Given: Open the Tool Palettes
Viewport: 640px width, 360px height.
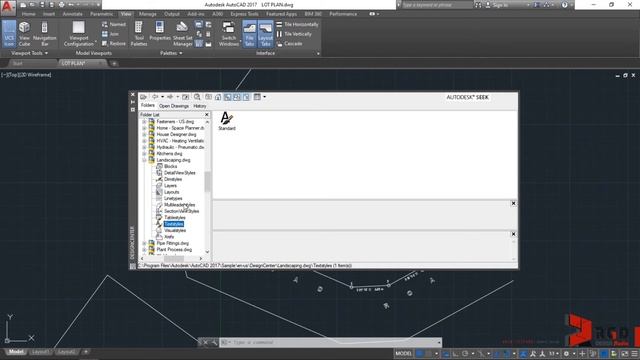Looking at the screenshot, I should (139, 34).
